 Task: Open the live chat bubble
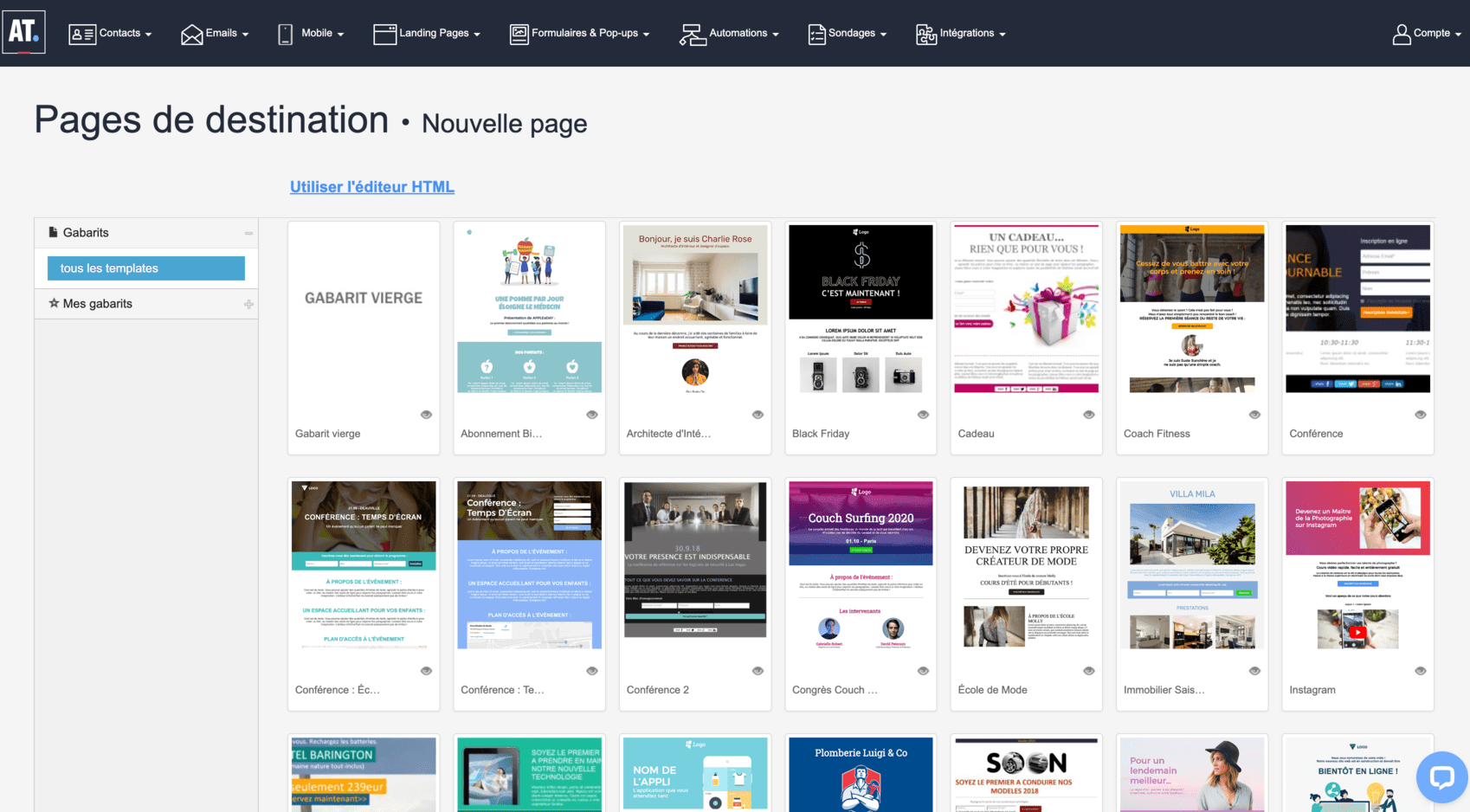[1441, 777]
